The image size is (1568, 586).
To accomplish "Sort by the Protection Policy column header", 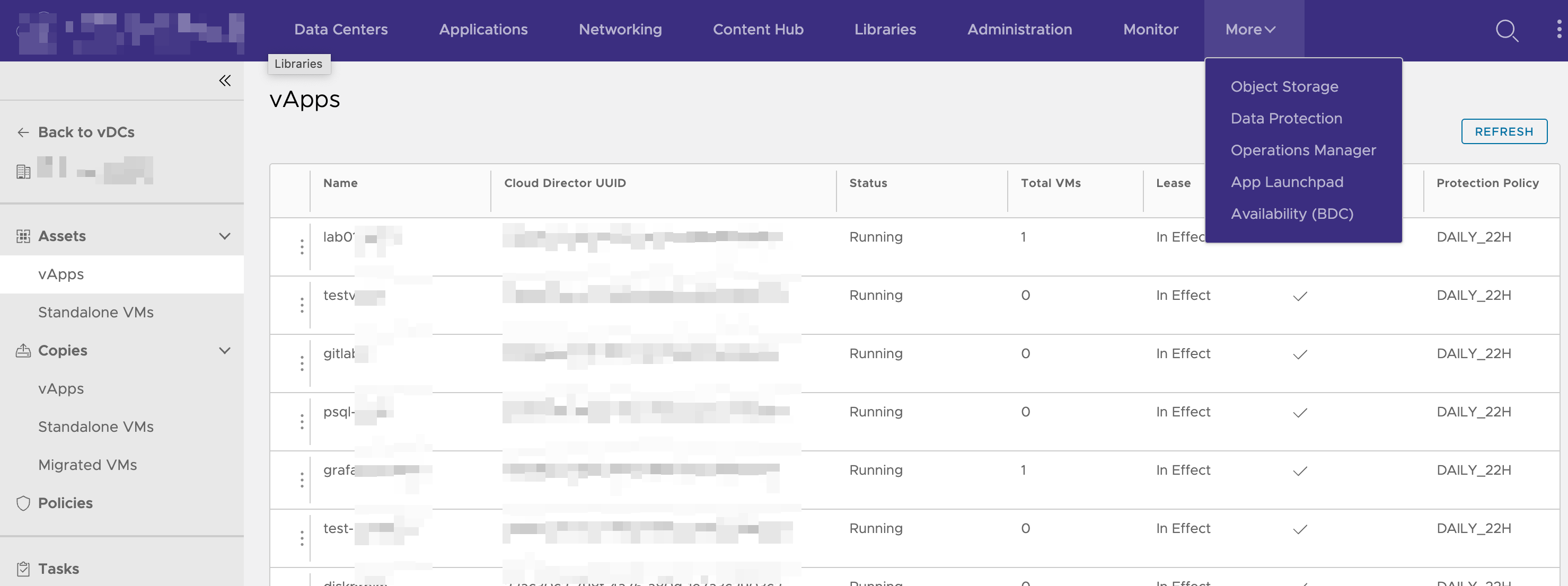I will (1487, 183).
